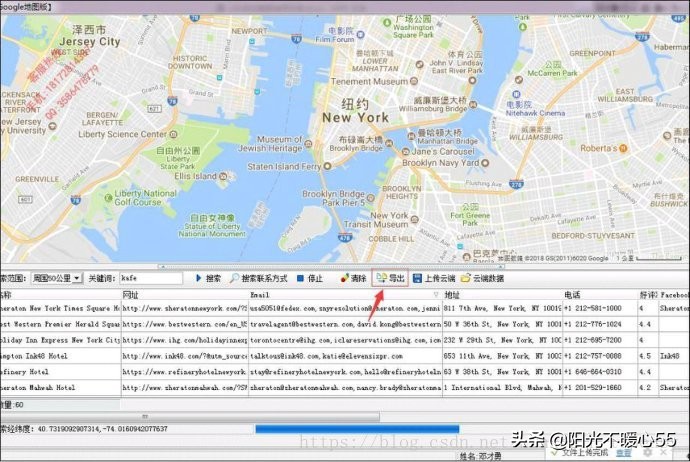Select the Holiday Inn Express New York City row

60,340
